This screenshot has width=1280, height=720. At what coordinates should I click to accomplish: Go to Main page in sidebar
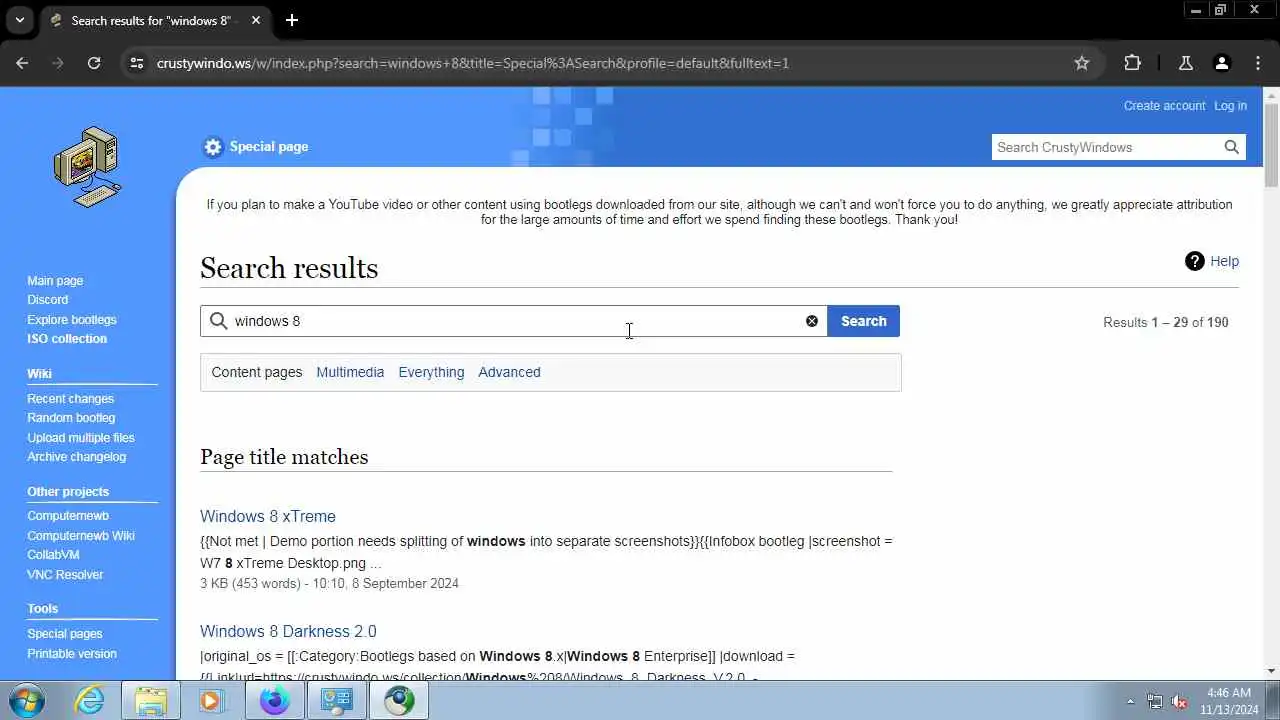tap(55, 281)
